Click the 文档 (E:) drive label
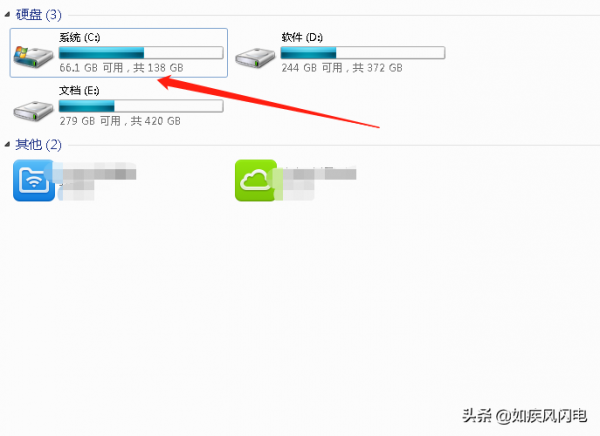Image resolution: width=600 pixels, height=436 pixels. tap(79, 90)
